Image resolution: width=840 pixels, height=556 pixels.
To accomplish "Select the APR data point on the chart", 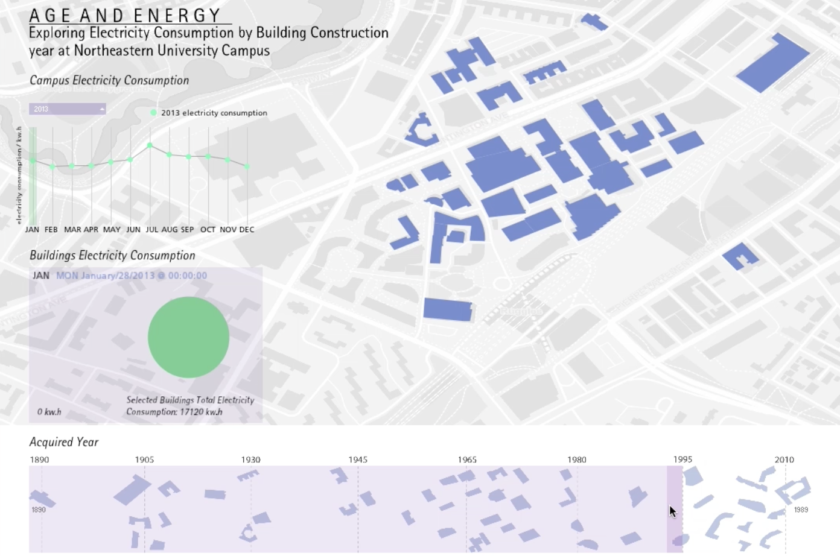I will pos(91,166).
